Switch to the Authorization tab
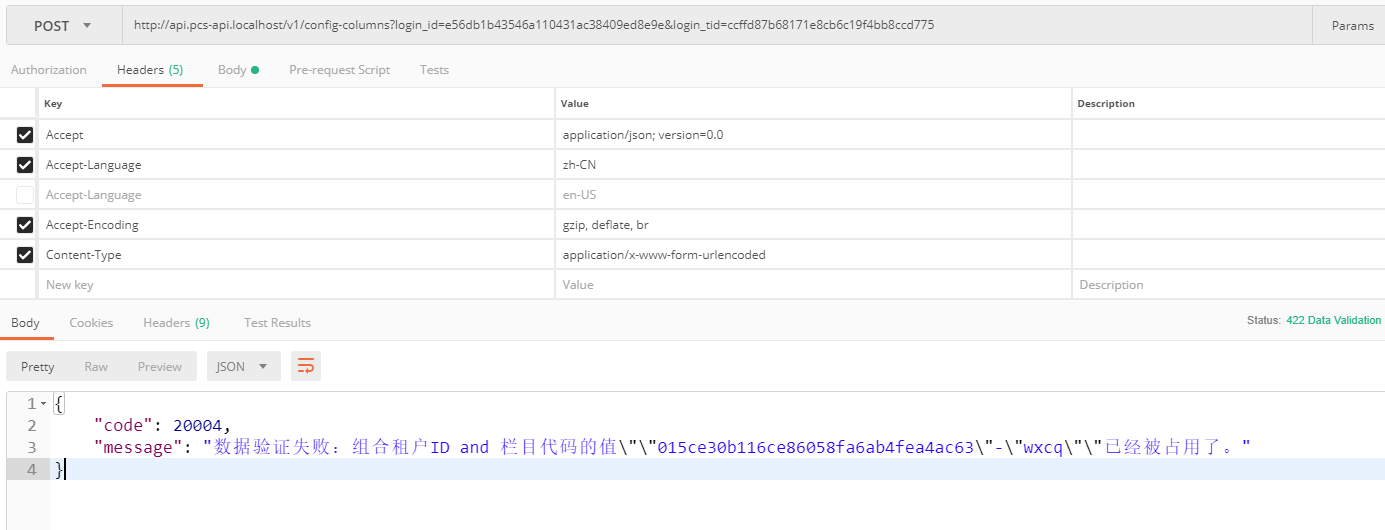1385x530 pixels. click(49, 70)
